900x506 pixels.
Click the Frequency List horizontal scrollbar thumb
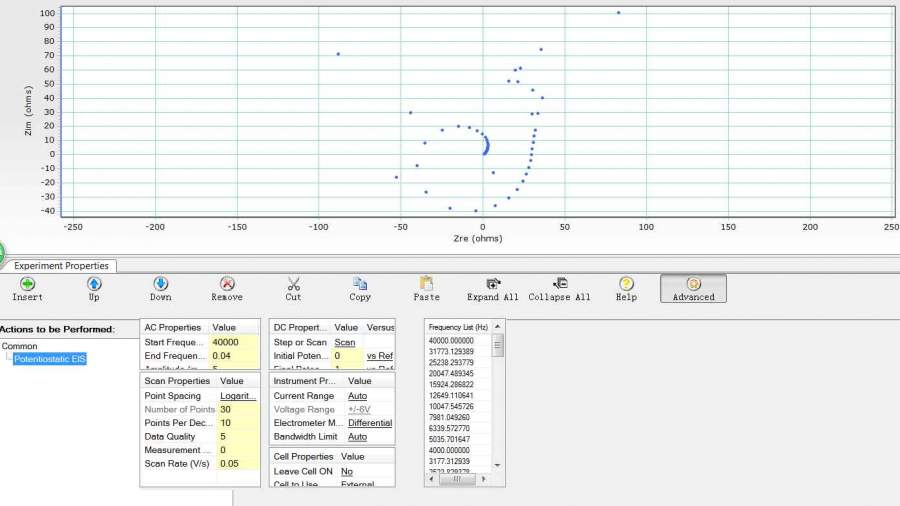(457, 478)
